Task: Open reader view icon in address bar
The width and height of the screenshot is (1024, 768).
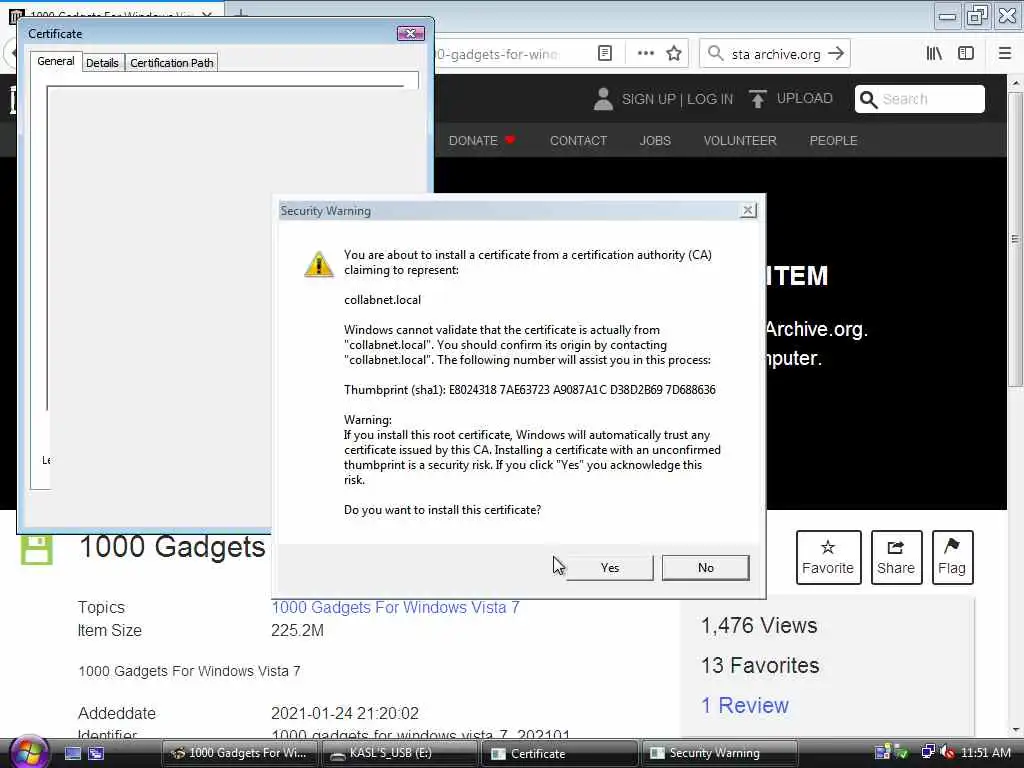Action: [605, 54]
